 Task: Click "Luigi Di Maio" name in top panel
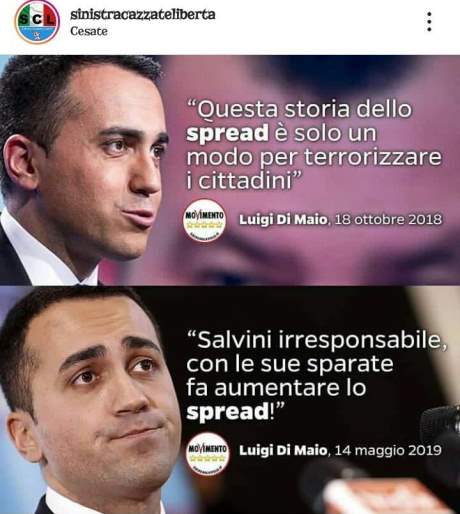pyautogui.click(x=283, y=220)
